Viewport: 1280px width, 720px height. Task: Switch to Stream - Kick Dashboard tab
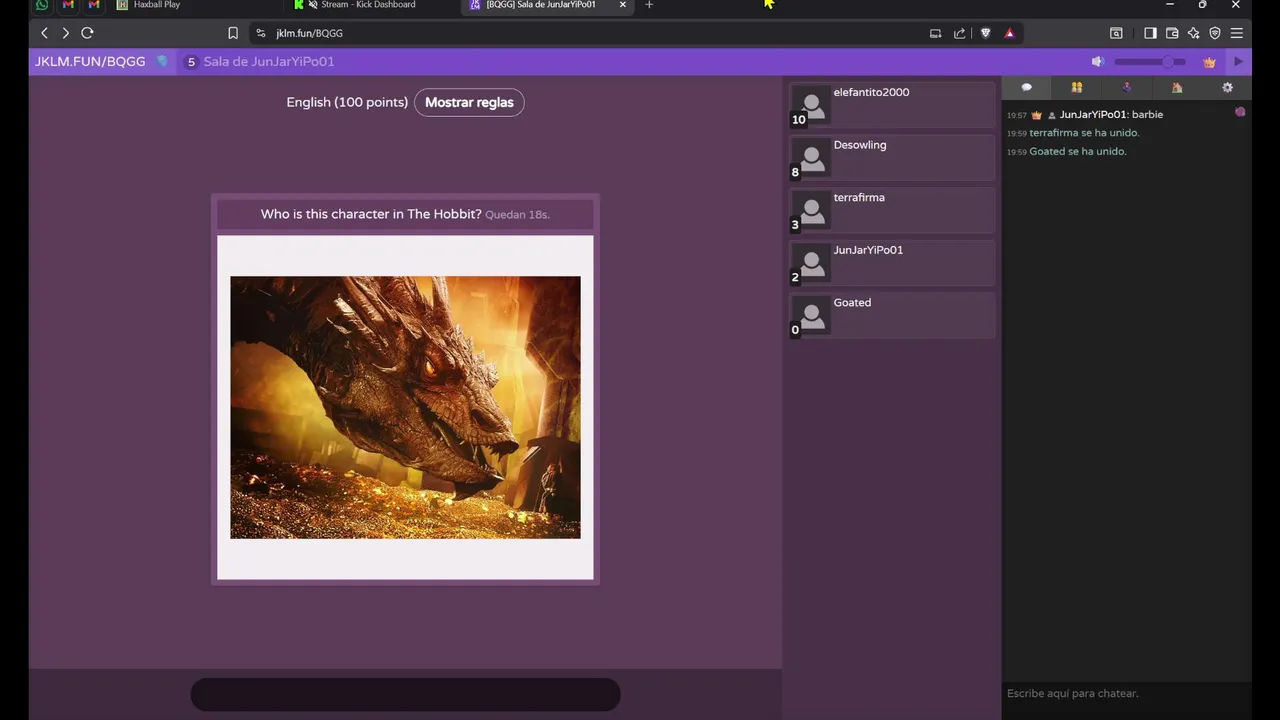[370, 5]
